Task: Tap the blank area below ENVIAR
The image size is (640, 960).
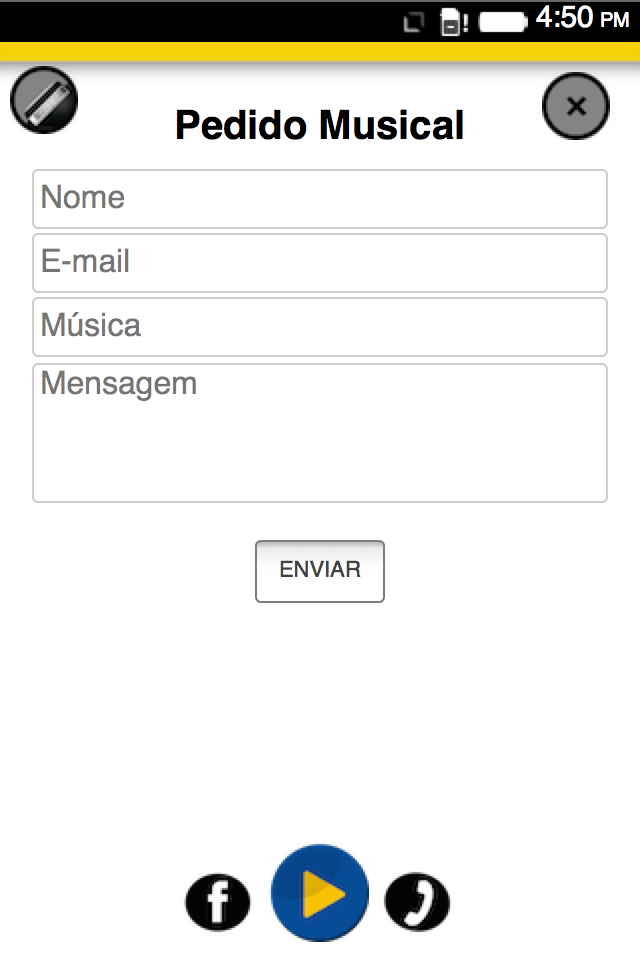Action: [x=320, y=720]
